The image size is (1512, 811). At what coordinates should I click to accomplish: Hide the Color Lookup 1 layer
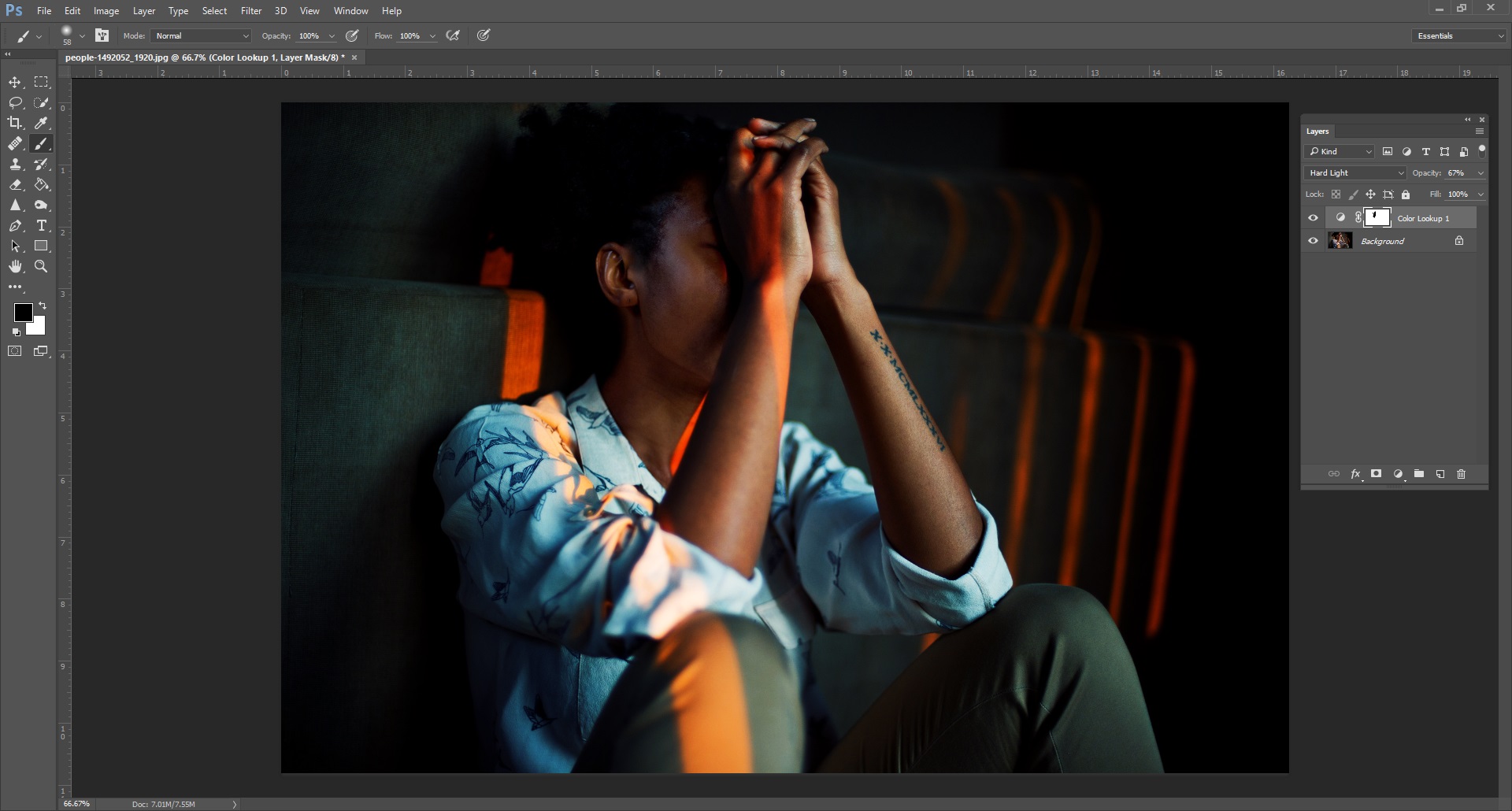(x=1313, y=218)
